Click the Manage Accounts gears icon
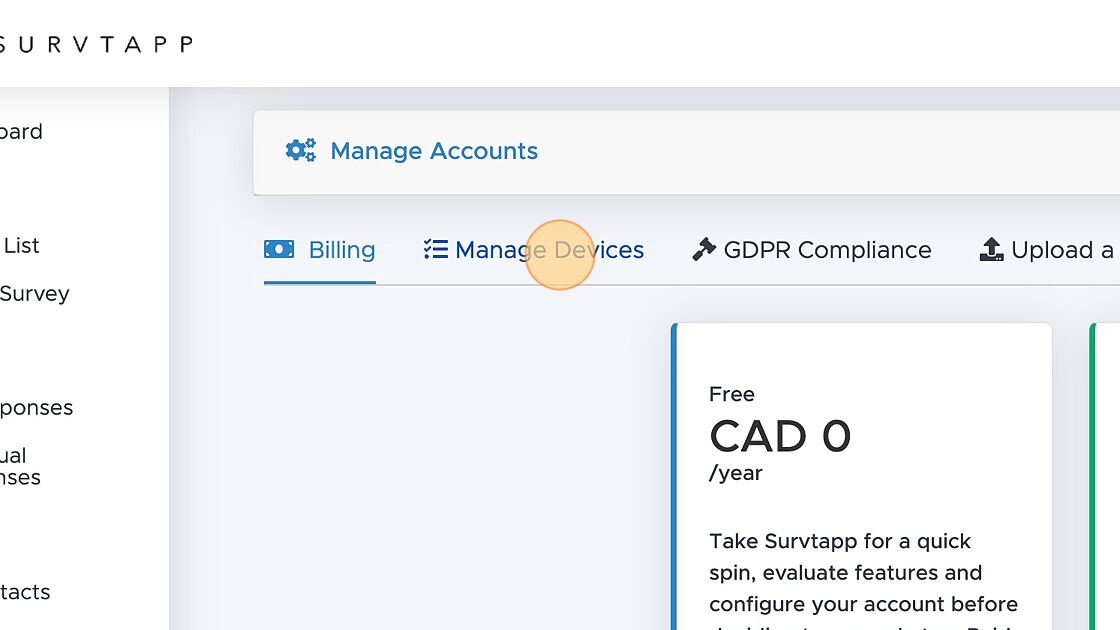Screen dimensions: 1120x630 point(301,150)
